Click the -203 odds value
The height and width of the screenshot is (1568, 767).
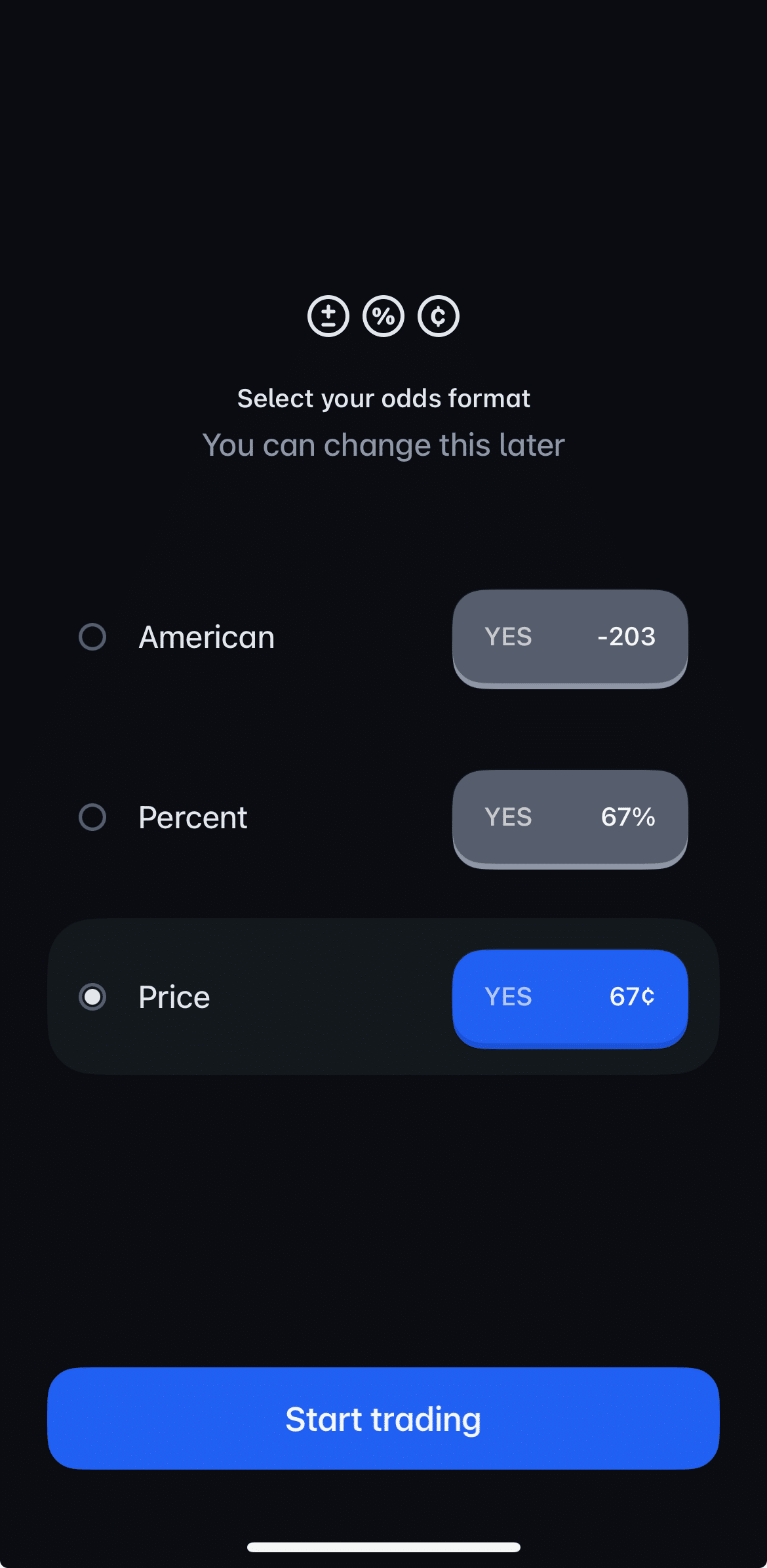point(627,637)
